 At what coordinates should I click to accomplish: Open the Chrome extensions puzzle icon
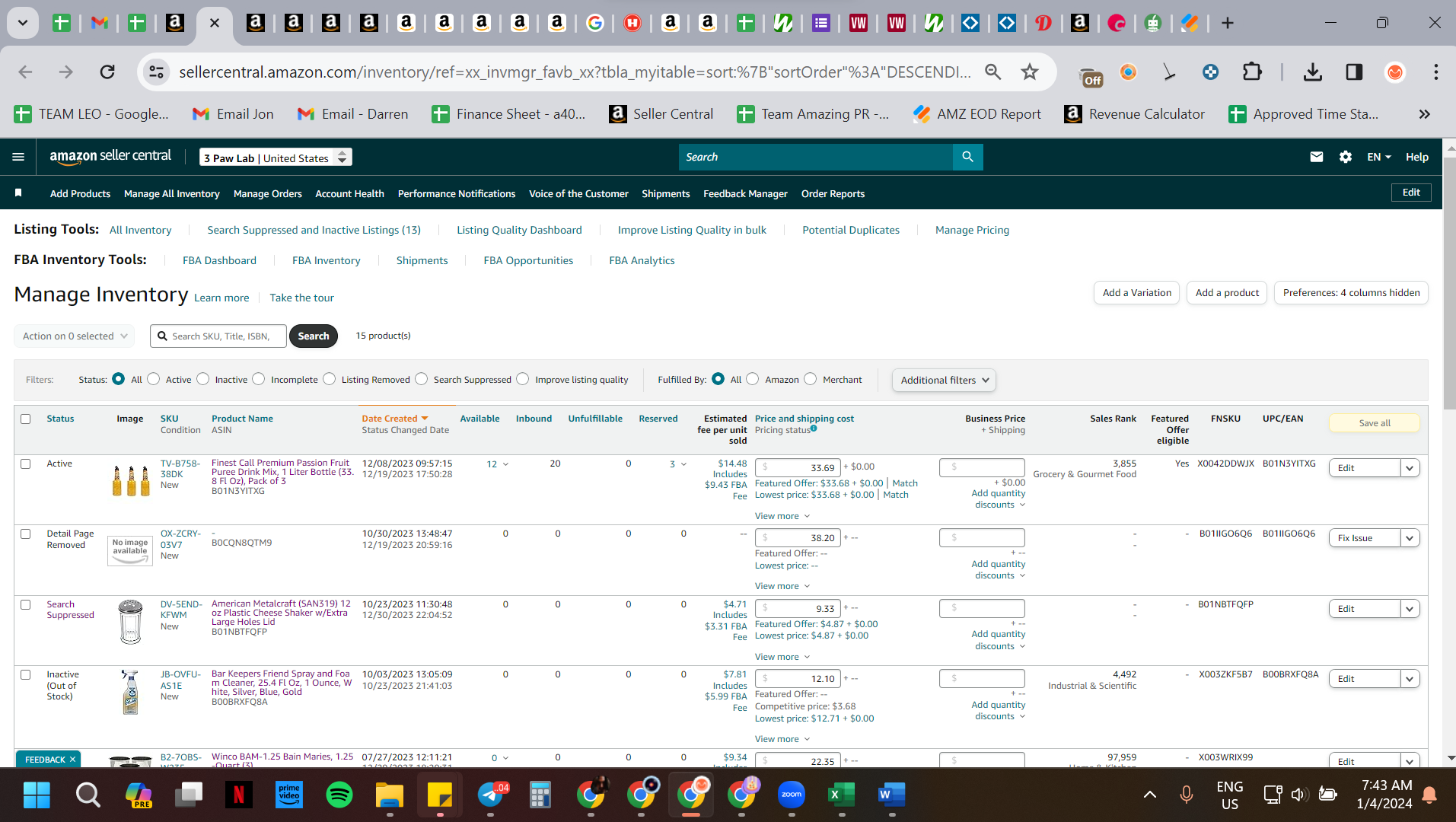[1252, 72]
